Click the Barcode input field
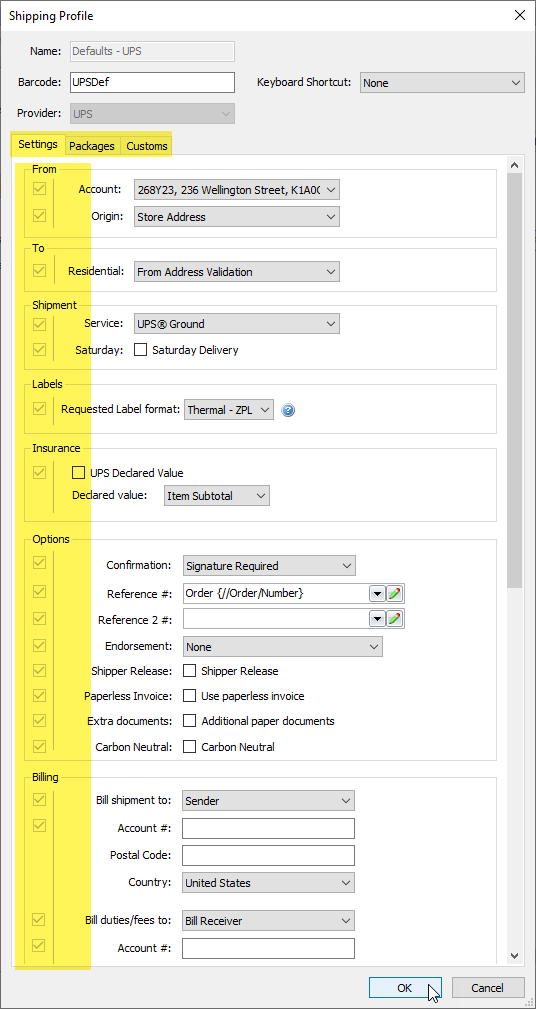 point(152,82)
